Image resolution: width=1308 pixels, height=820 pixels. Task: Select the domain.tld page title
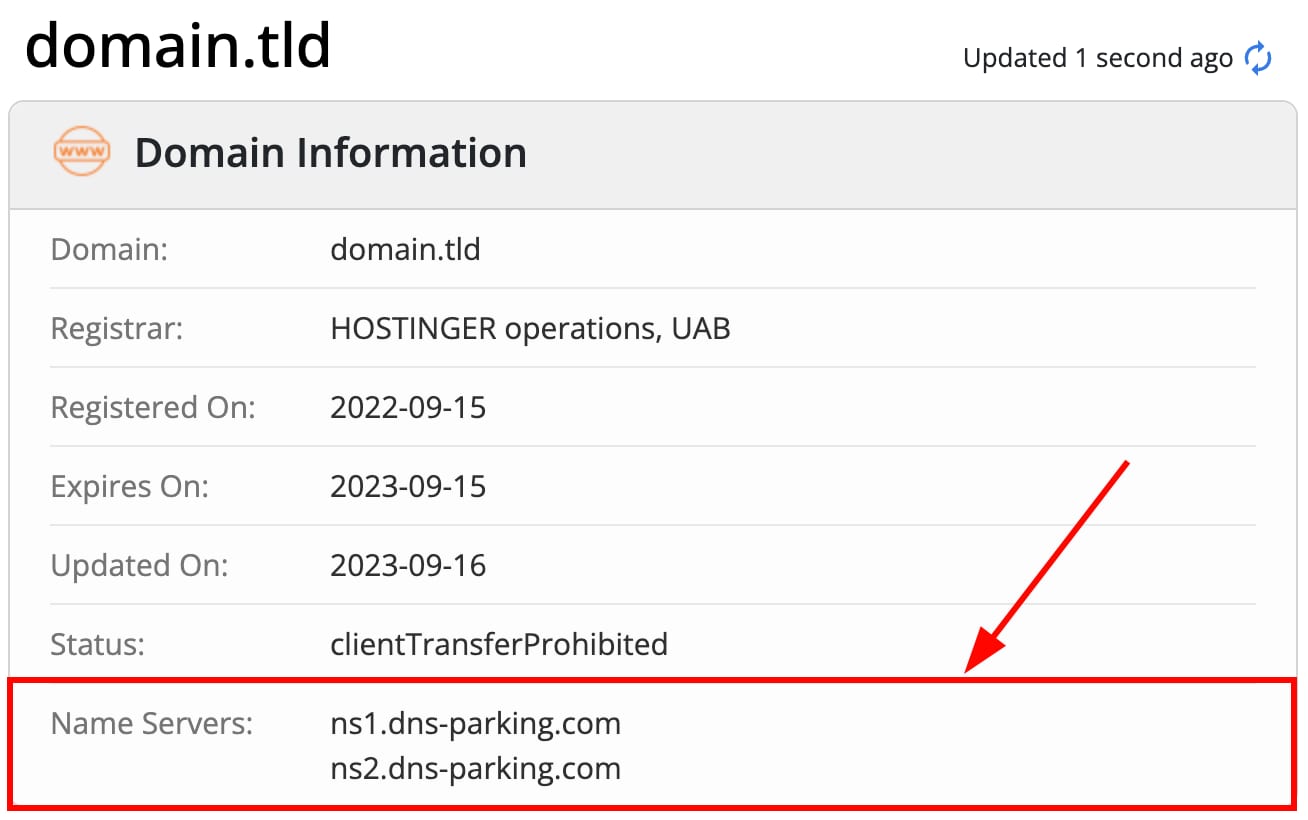(x=178, y=44)
